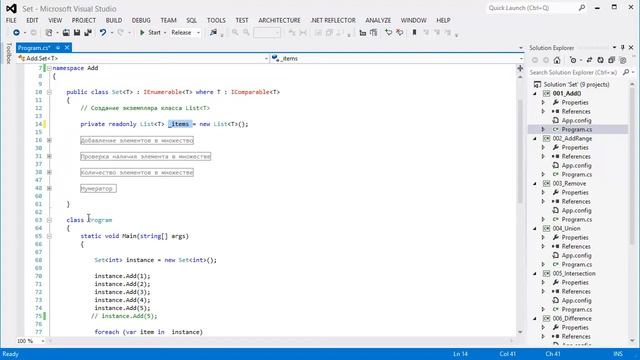Click the Solution Explorer Collapse All icon

[x=611, y=60]
